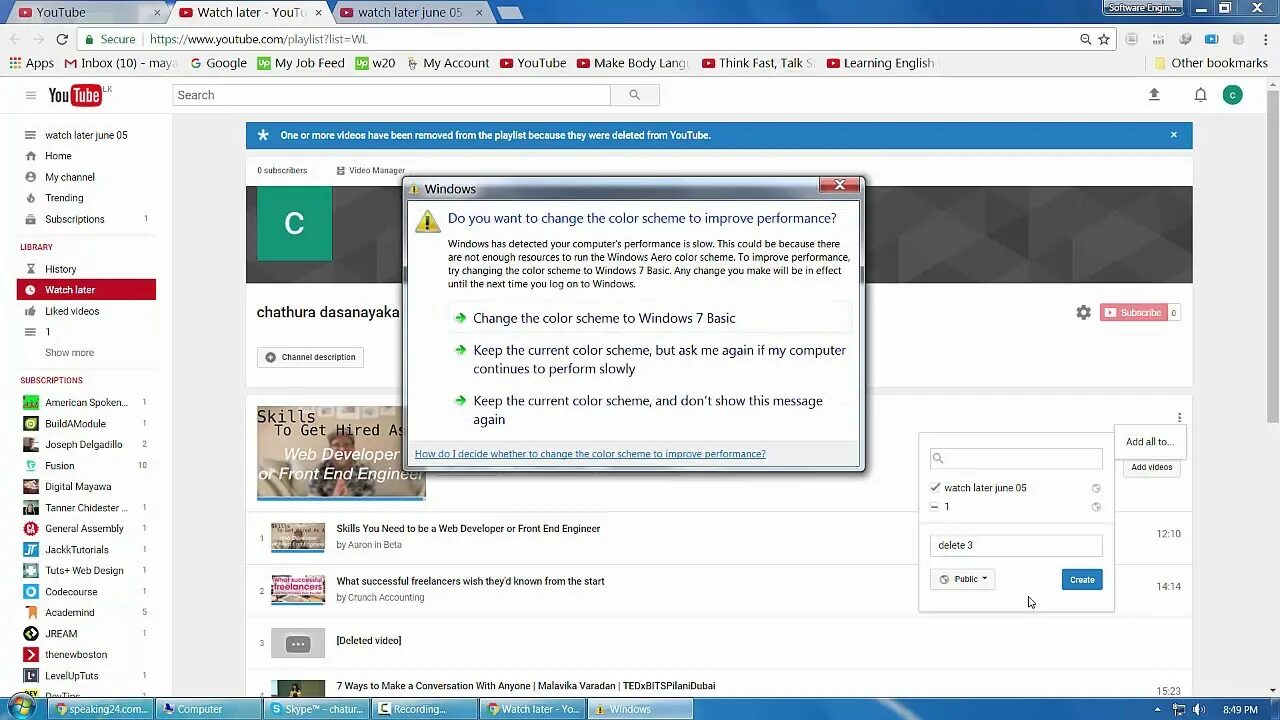
Task: Open My Job Feed bookmark
Action: (301, 63)
